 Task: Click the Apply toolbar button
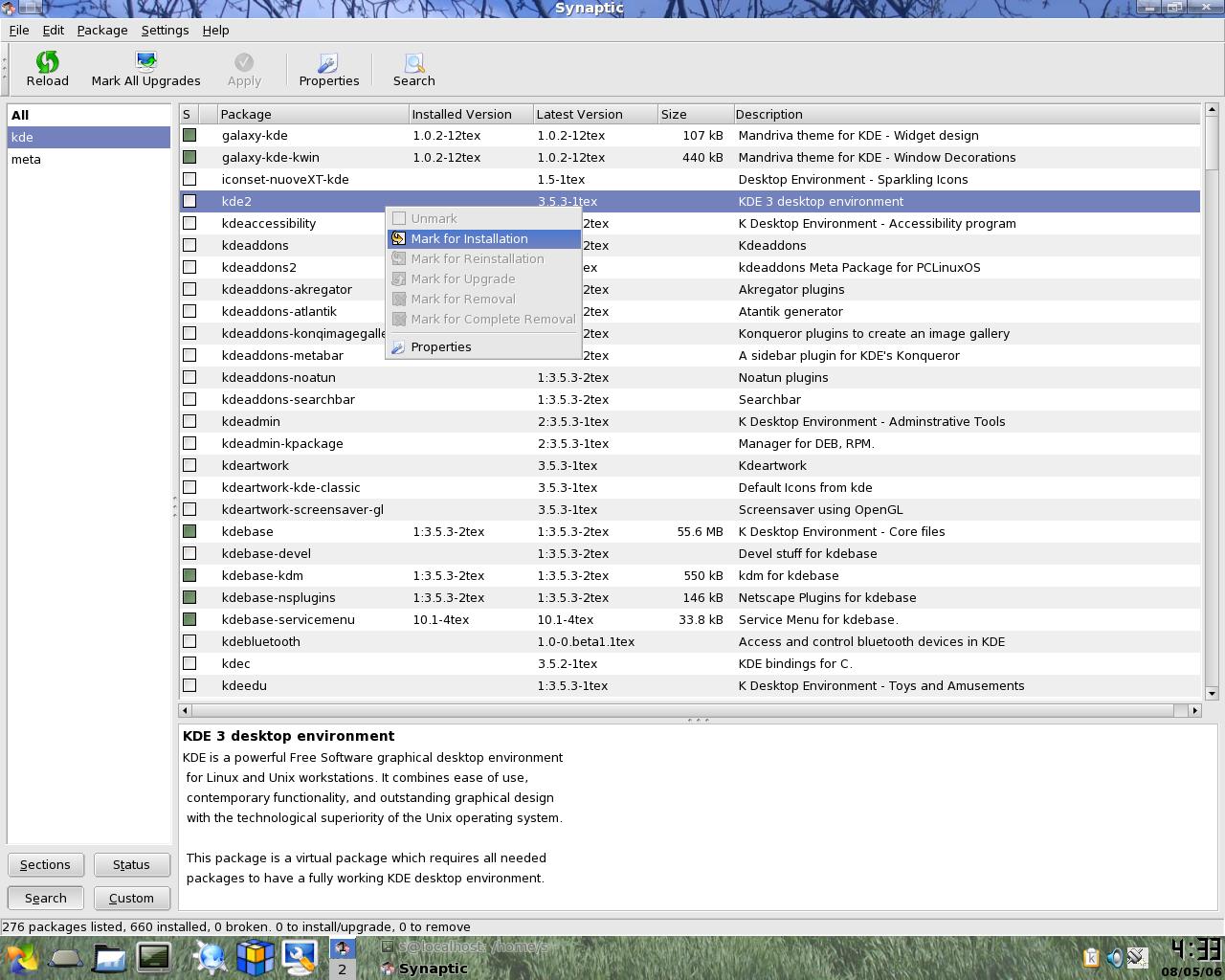click(244, 69)
